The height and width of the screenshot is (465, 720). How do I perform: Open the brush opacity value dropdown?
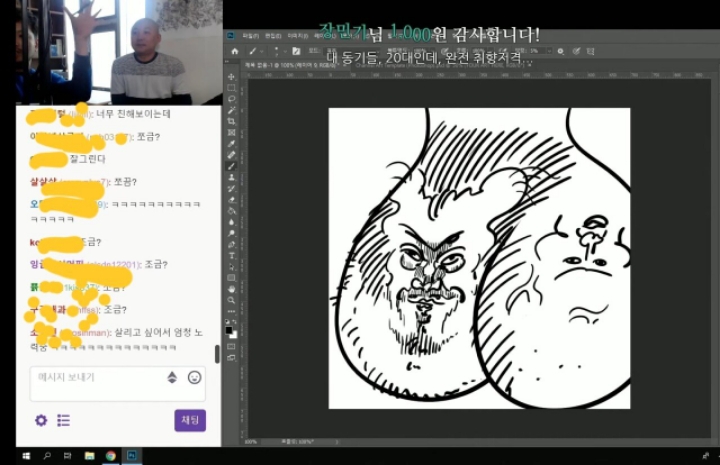click(x=433, y=51)
